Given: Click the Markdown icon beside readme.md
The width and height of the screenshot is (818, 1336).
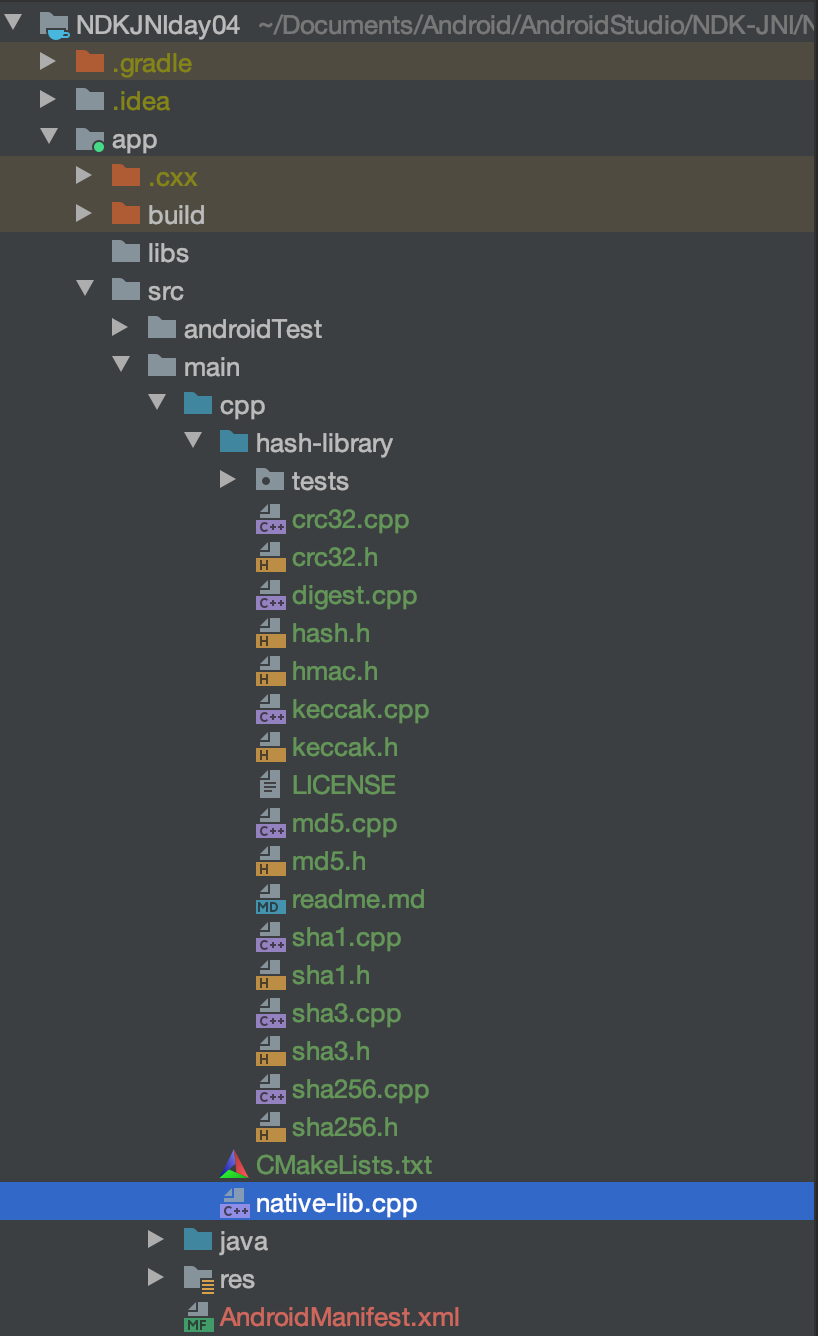Looking at the screenshot, I should click(x=268, y=899).
